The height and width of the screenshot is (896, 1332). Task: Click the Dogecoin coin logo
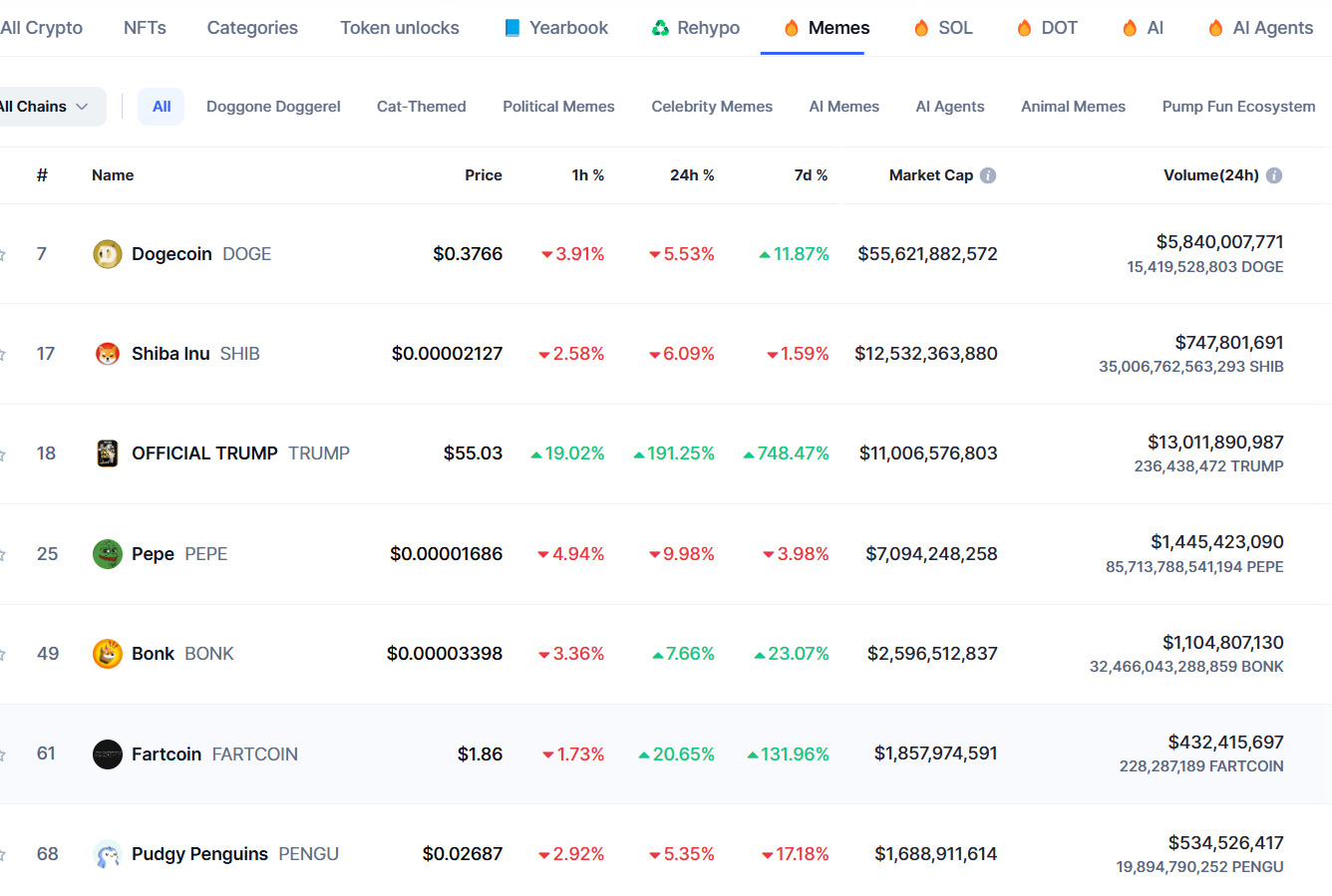[x=108, y=254]
